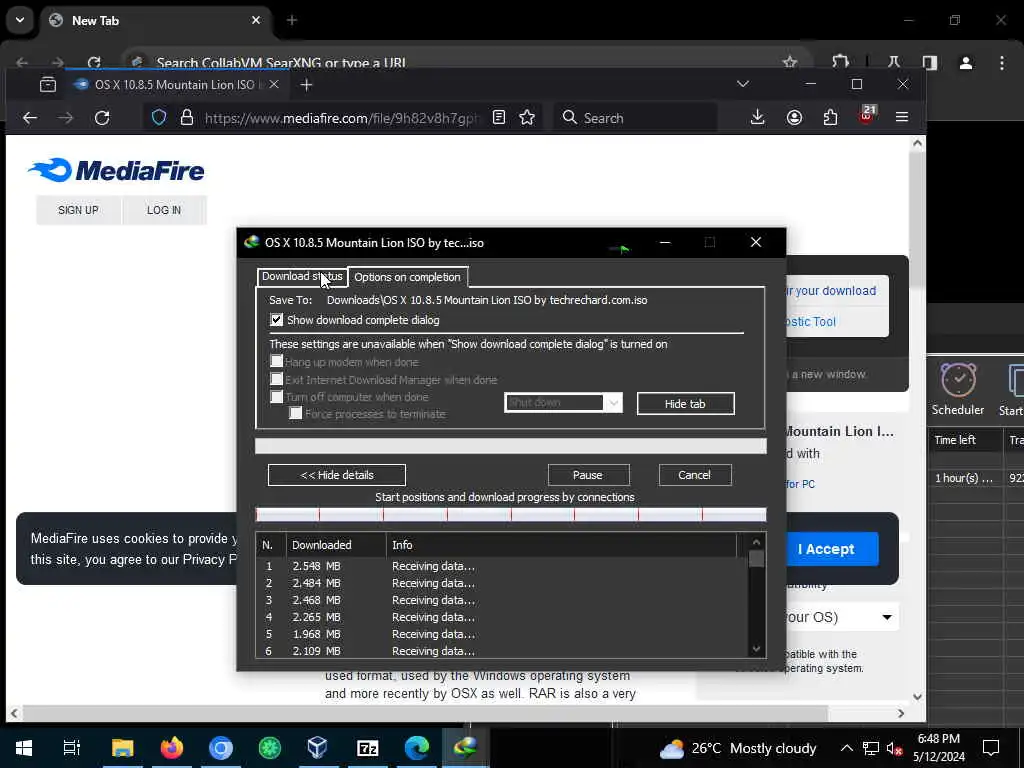Open 7-Zip from the taskbar
Viewport: 1024px width, 768px height.
click(368, 748)
